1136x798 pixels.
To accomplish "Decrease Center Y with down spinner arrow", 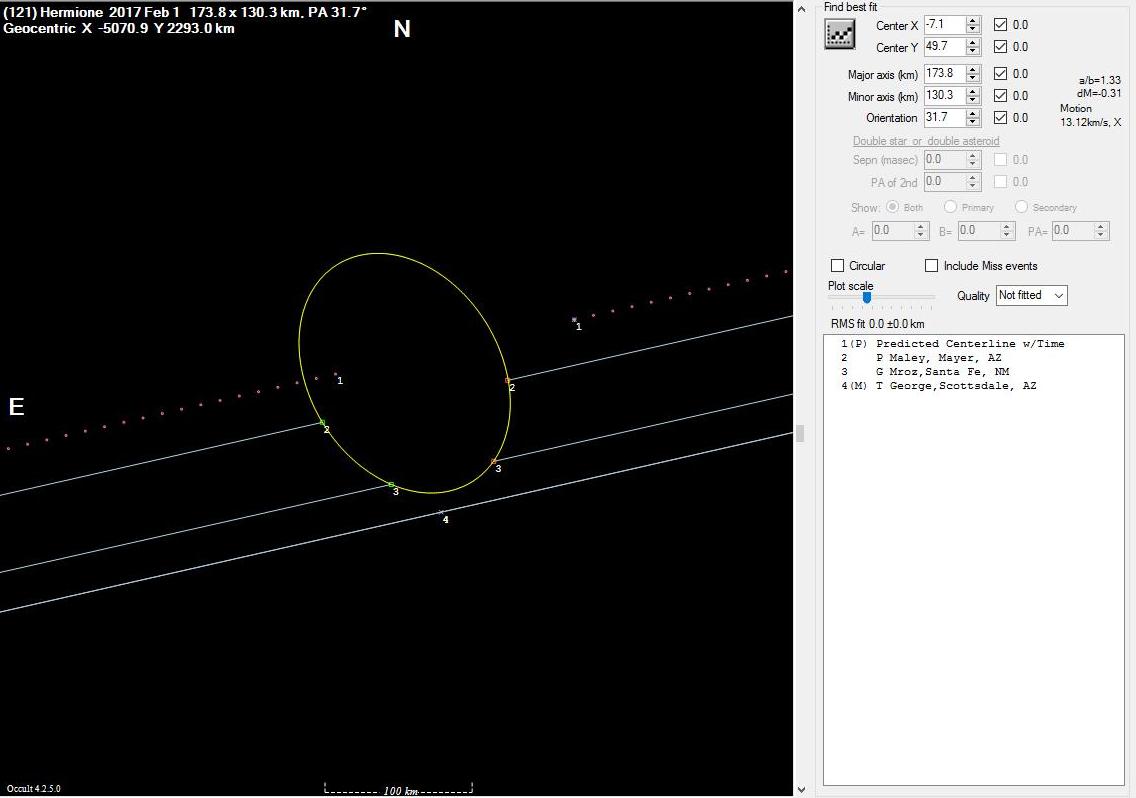I will [x=973, y=52].
